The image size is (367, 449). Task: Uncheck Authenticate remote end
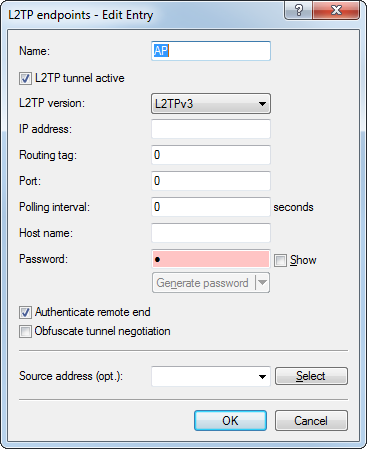(25, 313)
